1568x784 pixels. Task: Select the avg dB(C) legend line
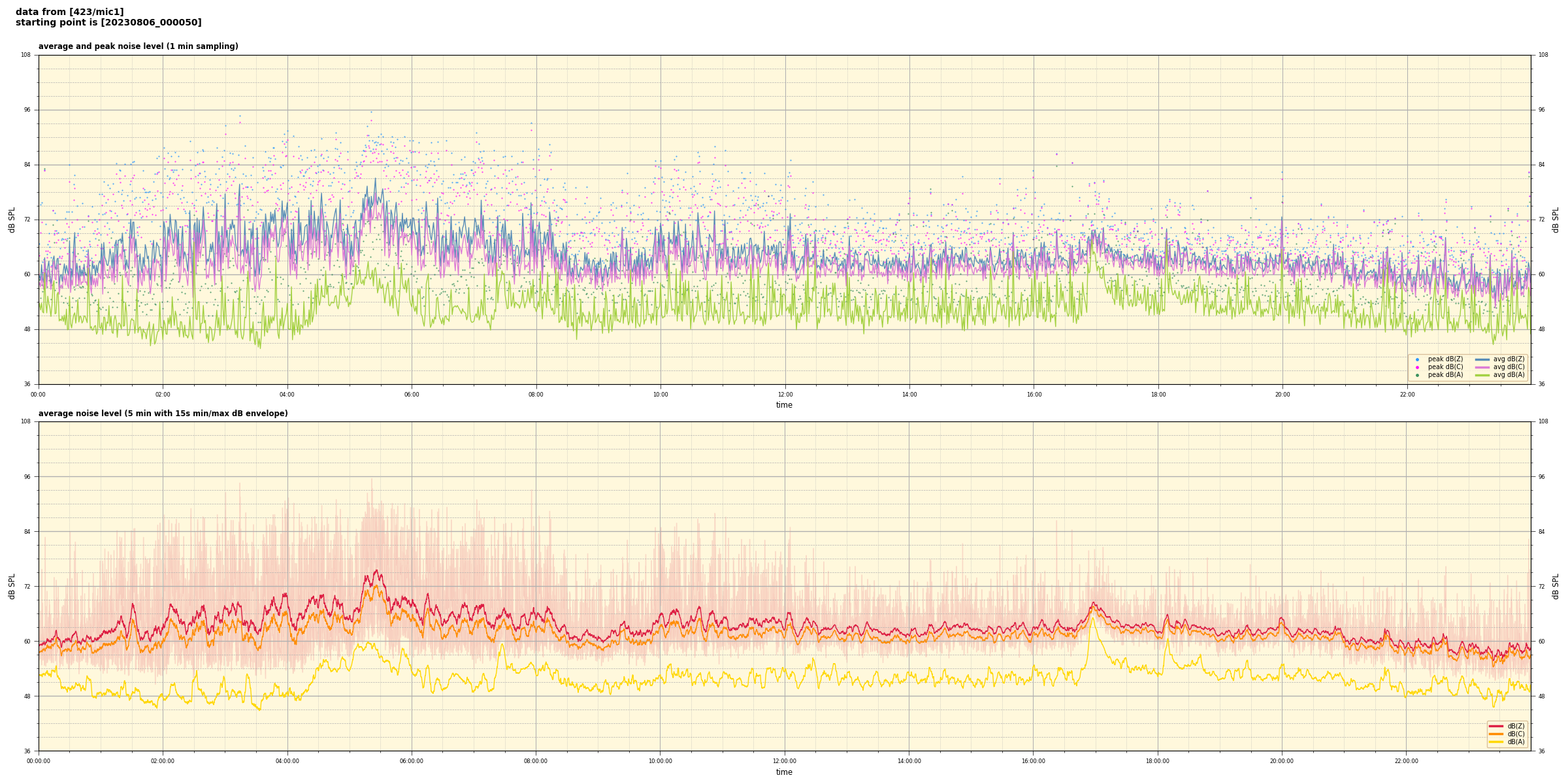[1482, 367]
